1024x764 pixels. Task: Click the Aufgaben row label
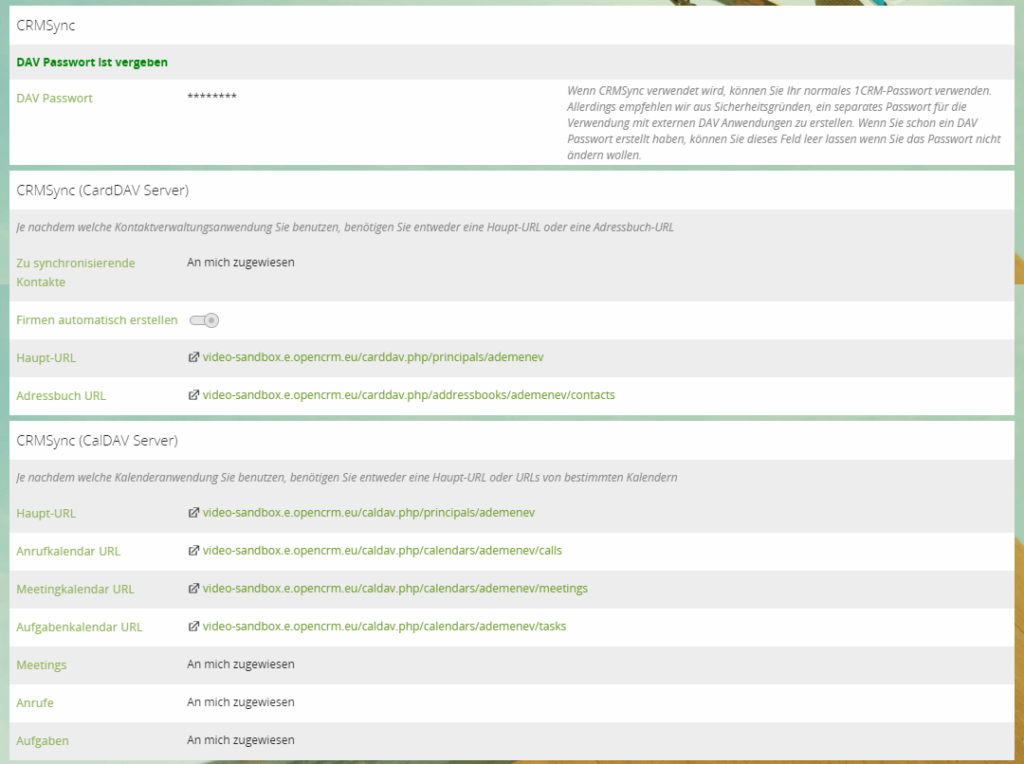[x=42, y=740]
